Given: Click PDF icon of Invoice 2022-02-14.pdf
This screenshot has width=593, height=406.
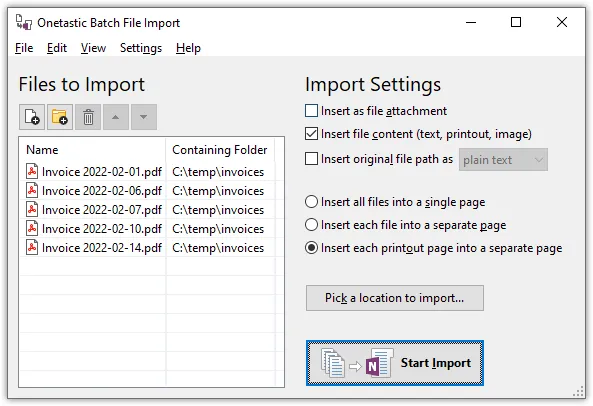Looking at the screenshot, I should pyautogui.click(x=32, y=247).
